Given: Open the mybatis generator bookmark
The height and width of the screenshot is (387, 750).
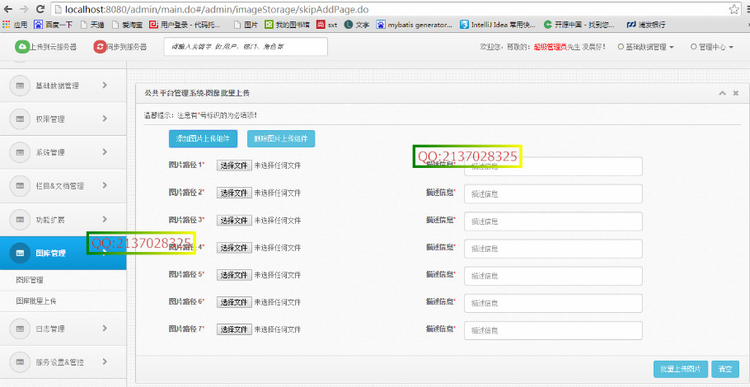Looking at the screenshot, I should (x=414, y=24).
